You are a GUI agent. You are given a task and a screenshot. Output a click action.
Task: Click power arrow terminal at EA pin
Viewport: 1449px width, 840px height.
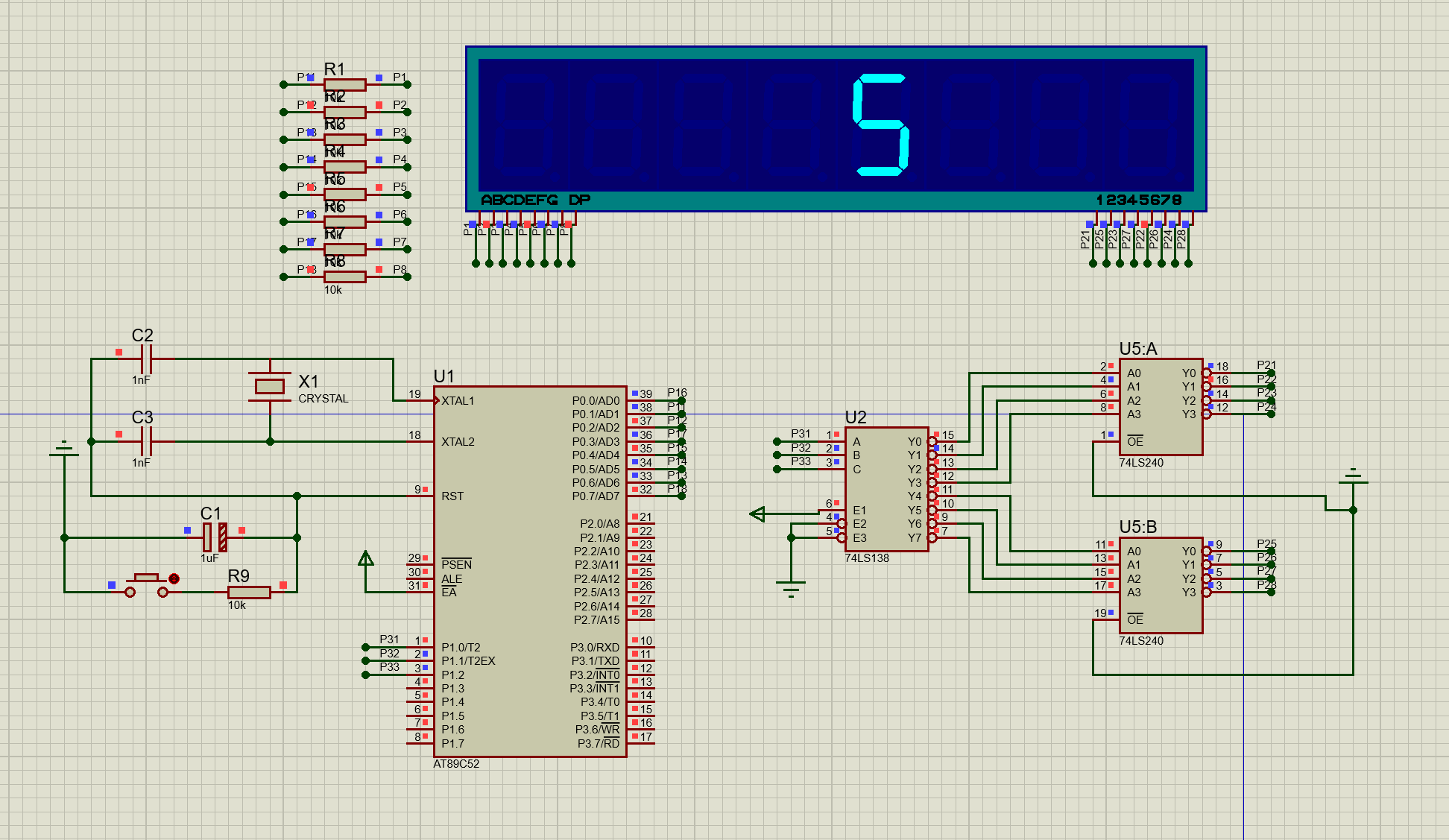click(x=365, y=559)
